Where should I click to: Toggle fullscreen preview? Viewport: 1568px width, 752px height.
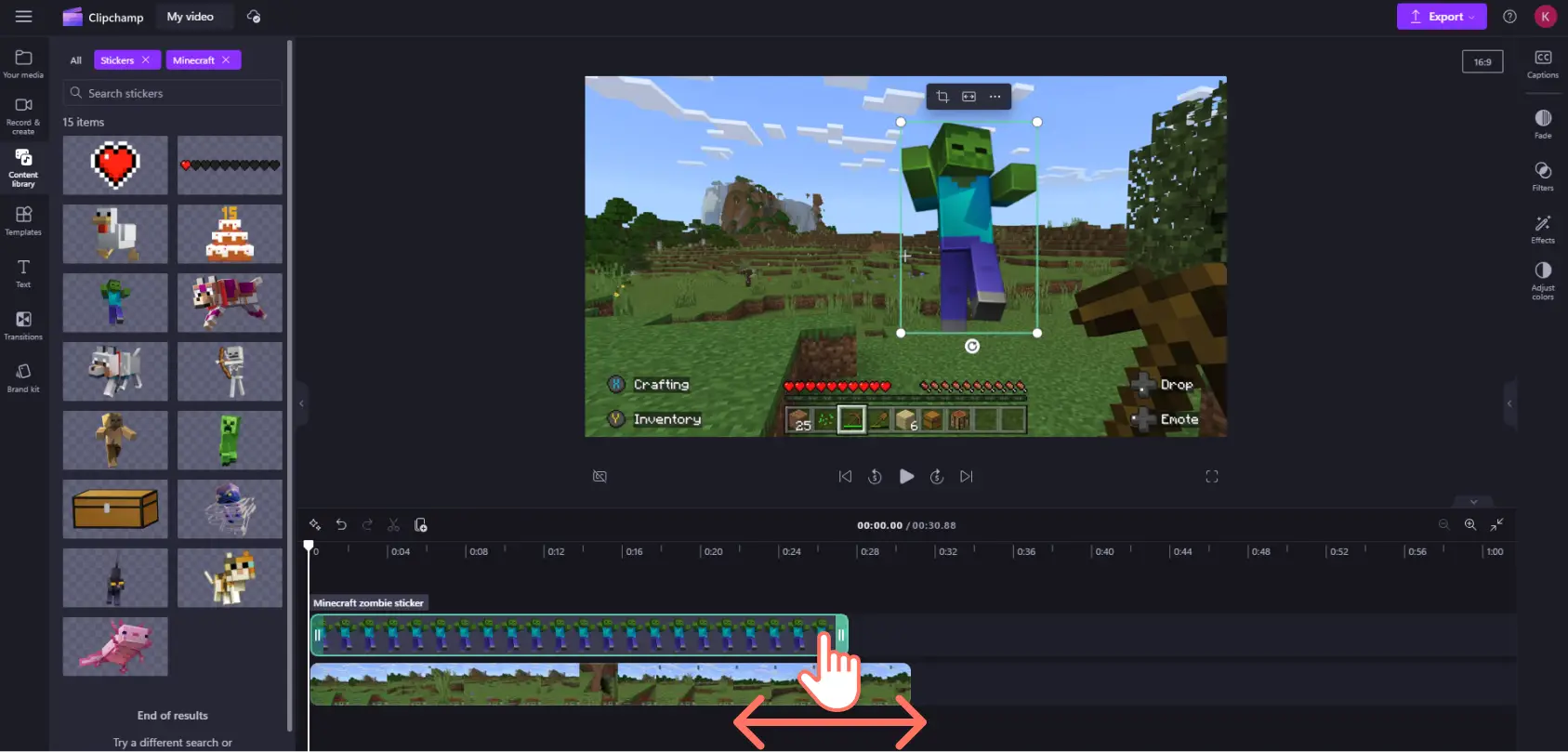tap(1212, 476)
